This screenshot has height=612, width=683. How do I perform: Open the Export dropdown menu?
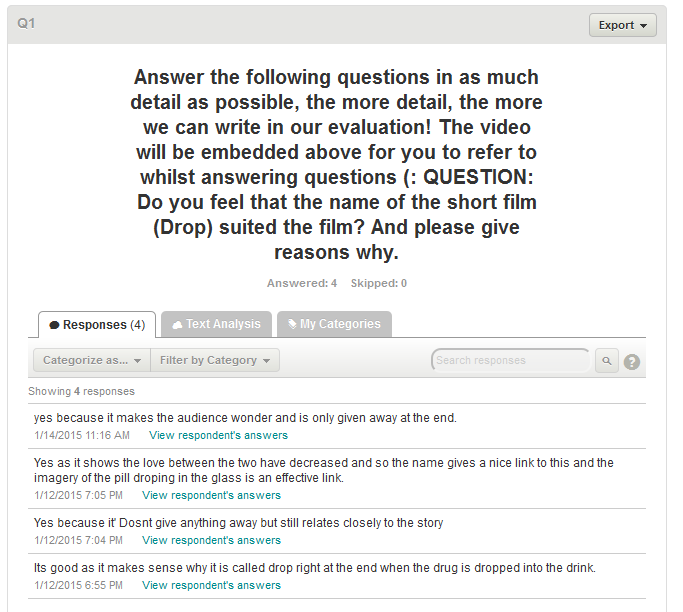622,25
